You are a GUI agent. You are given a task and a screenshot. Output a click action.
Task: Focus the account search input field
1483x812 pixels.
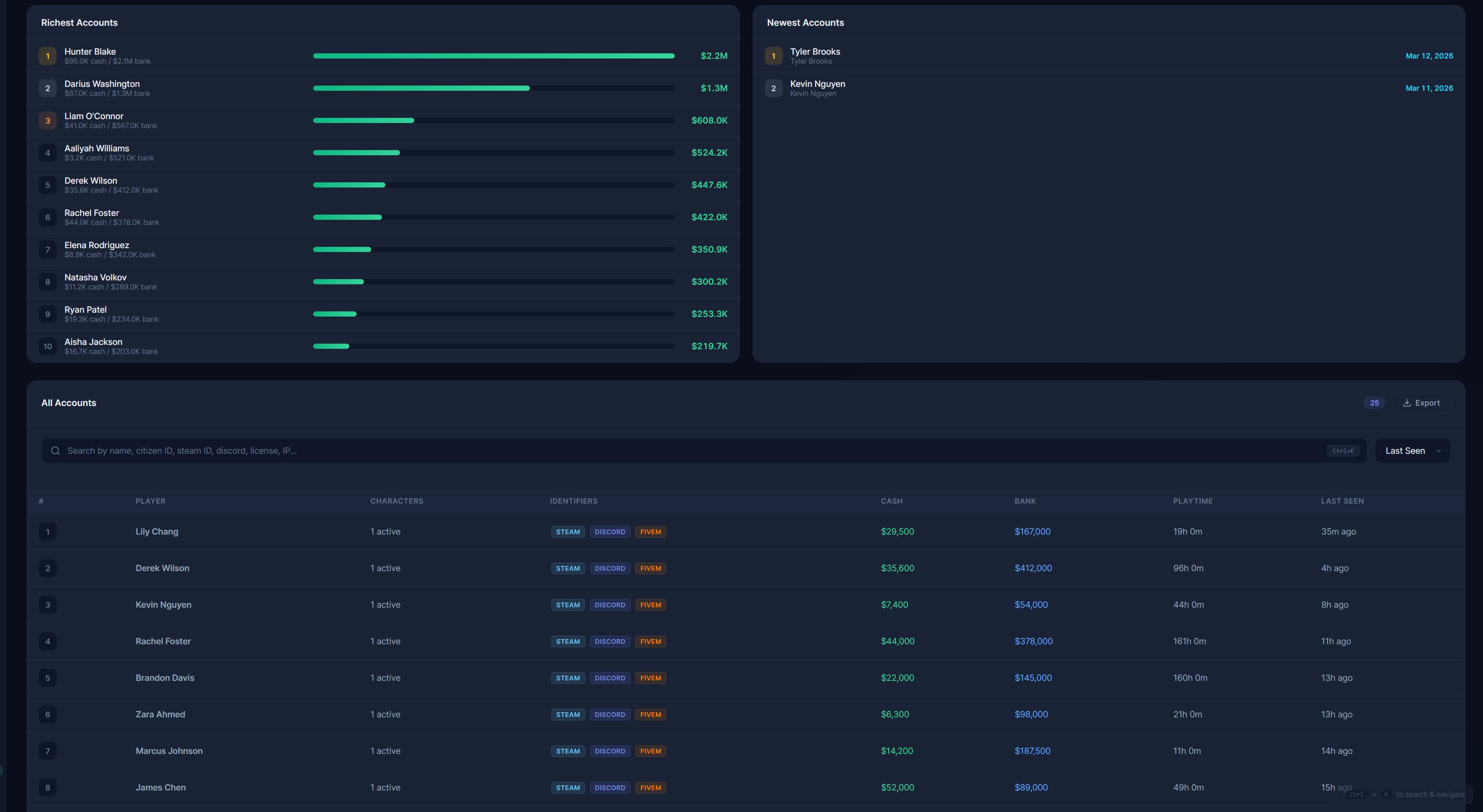(x=691, y=451)
